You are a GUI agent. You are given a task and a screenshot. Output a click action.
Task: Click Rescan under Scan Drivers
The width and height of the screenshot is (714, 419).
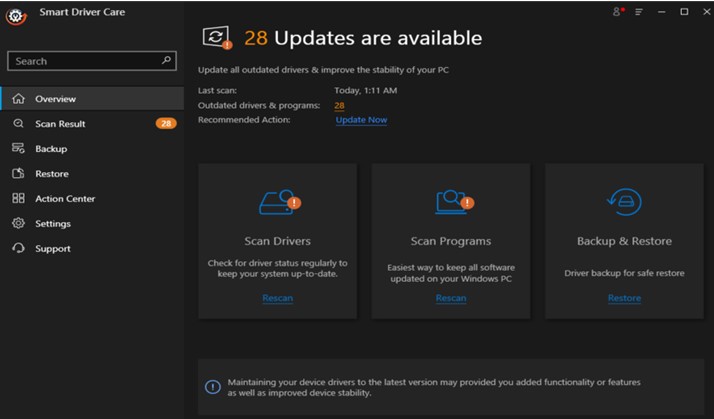(x=277, y=298)
